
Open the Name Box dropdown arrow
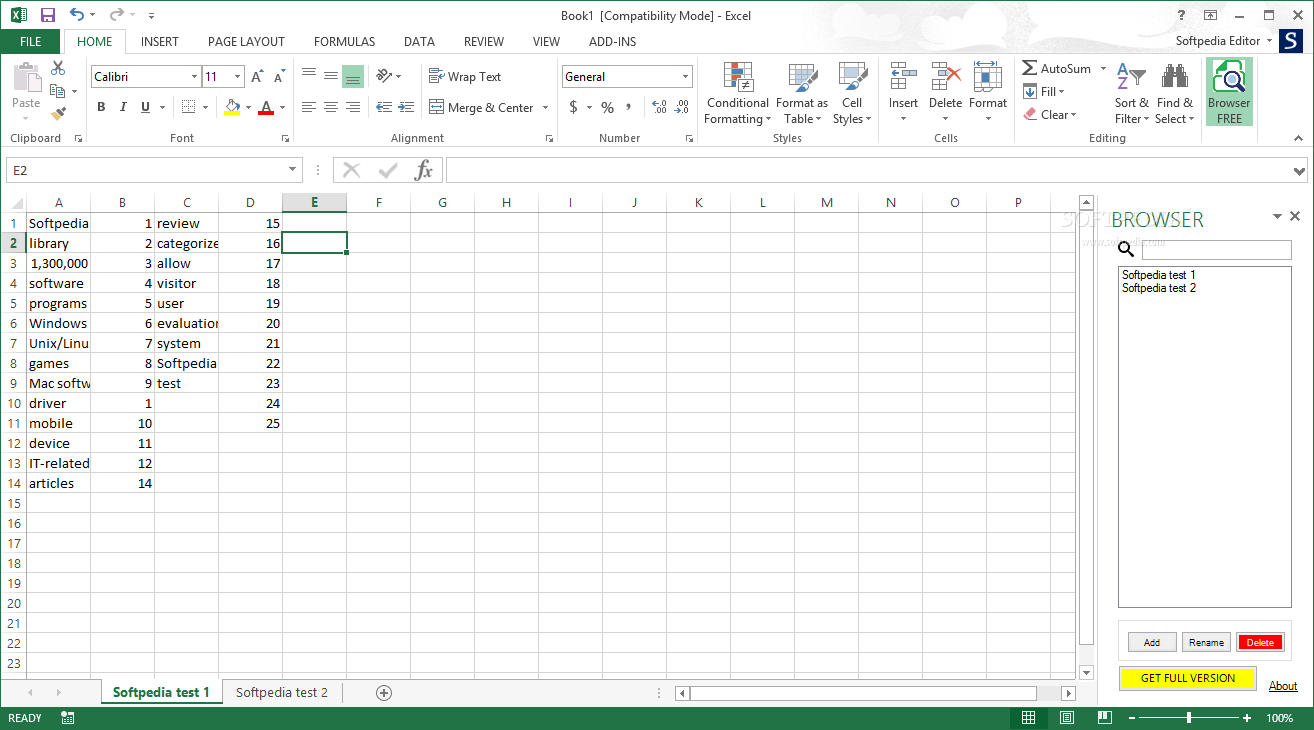(292, 170)
